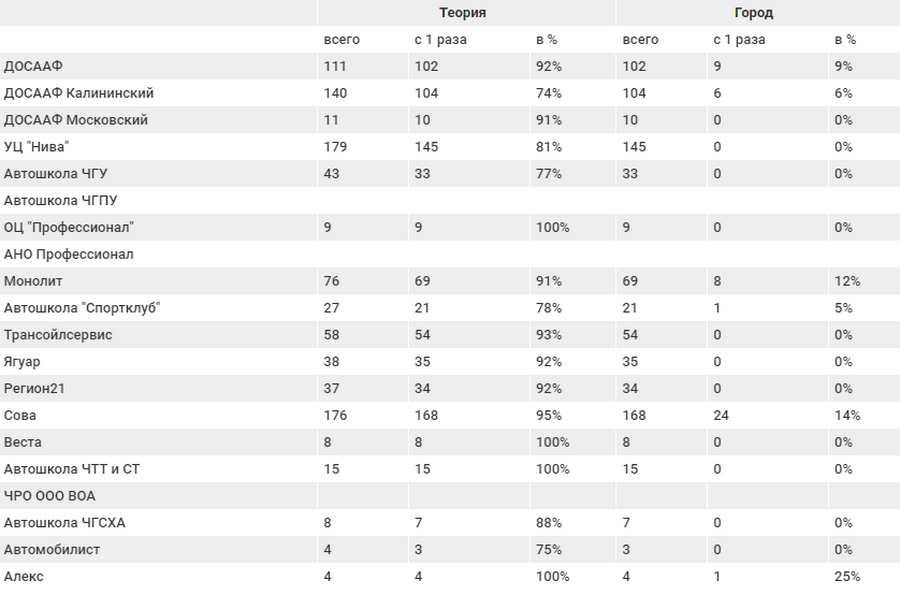Viewport: 900px width, 595px height.
Task: Click the "Сова" row name
Action: [x=20, y=415]
